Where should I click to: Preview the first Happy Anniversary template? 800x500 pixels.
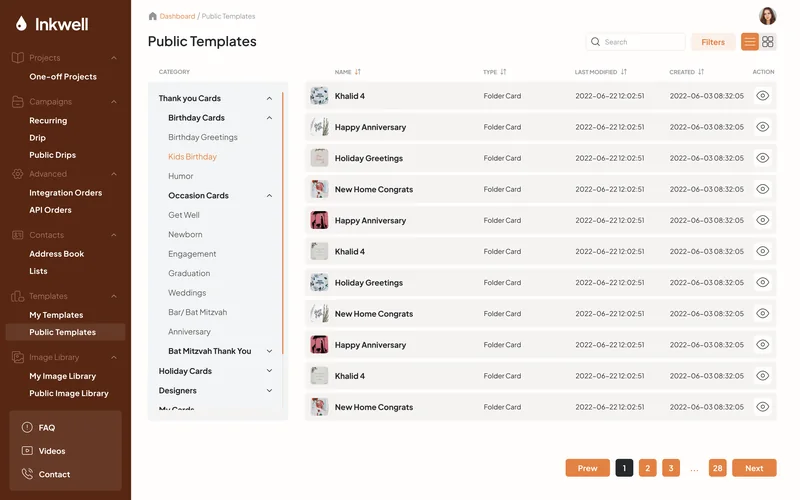[762, 127]
